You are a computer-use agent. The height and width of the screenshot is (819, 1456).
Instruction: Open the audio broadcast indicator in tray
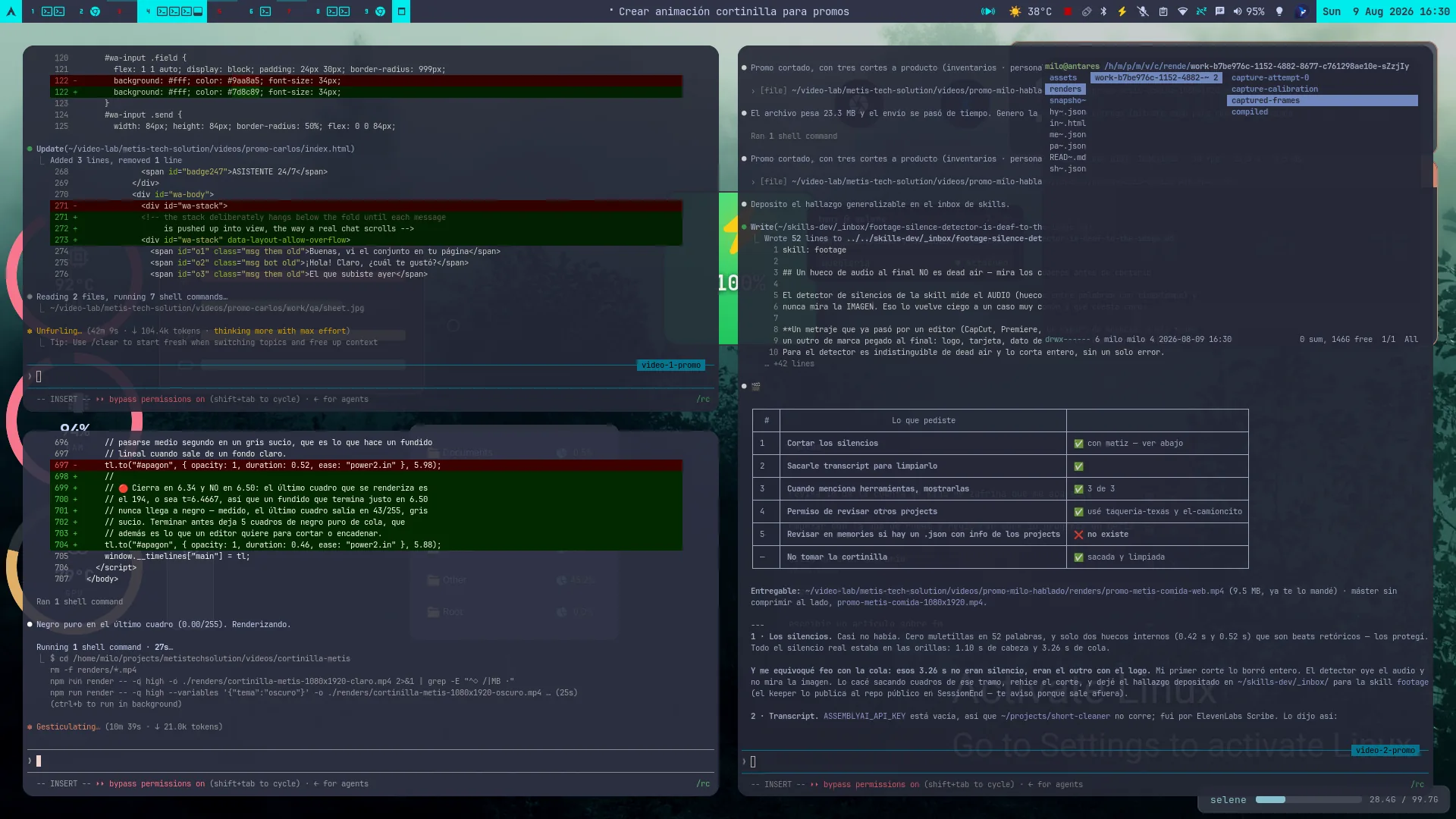pos(987,11)
